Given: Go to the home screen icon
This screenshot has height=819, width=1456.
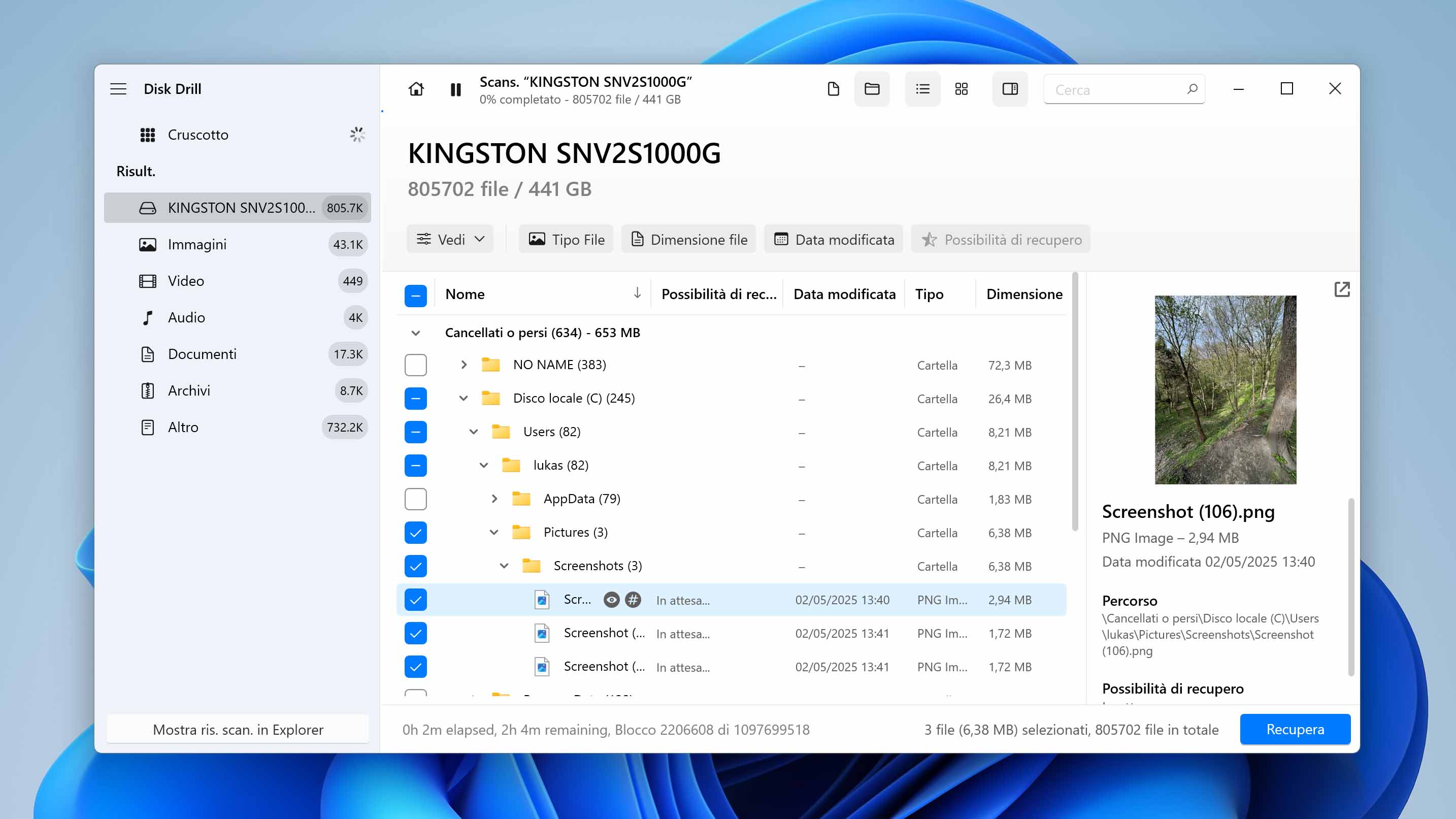Looking at the screenshot, I should tap(416, 89).
